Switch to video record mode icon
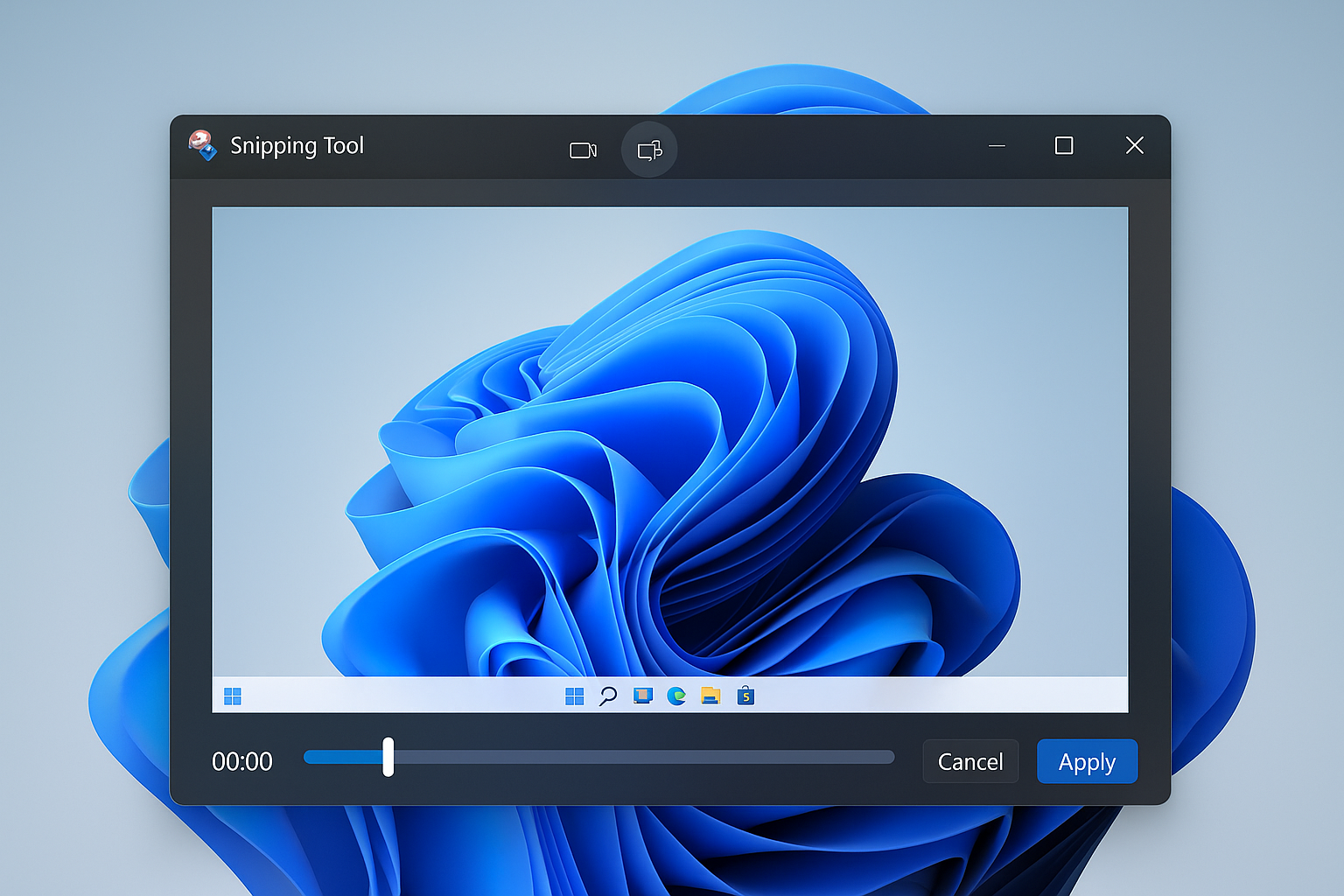The width and height of the screenshot is (1344, 896). click(583, 150)
